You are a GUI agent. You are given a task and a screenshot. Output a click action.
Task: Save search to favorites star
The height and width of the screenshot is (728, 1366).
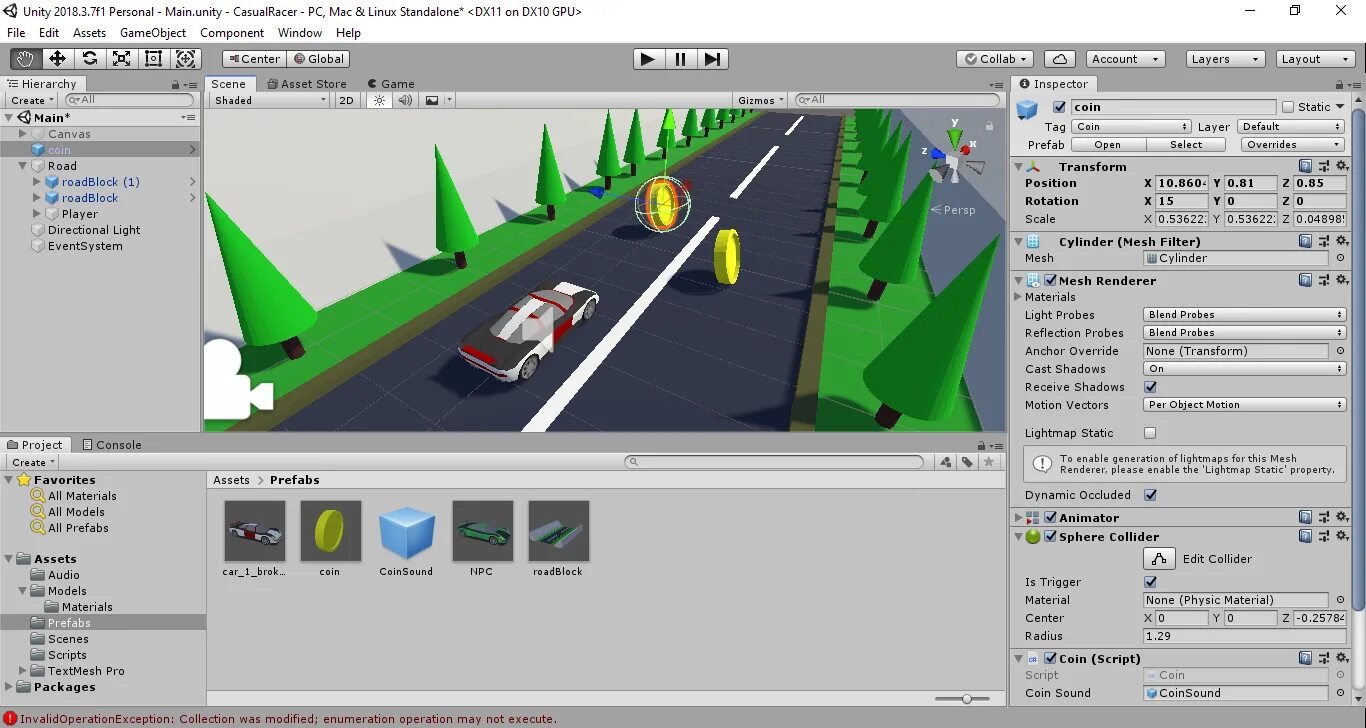click(989, 462)
